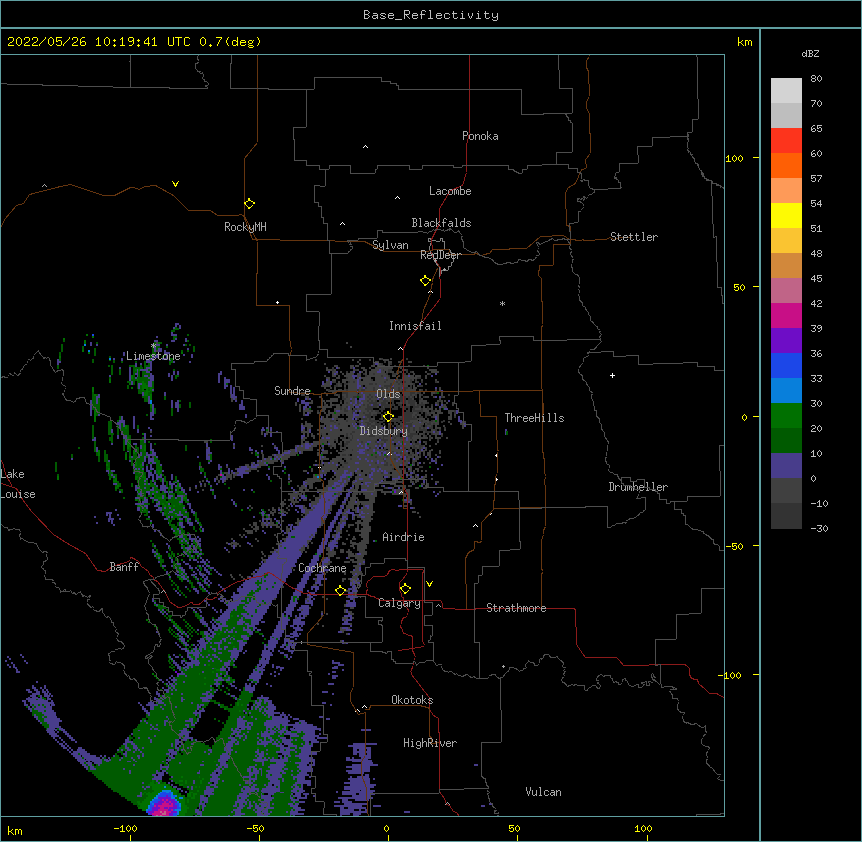Click the white plus marker north of Drumheller
This screenshot has height=842, width=862.
(612, 375)
